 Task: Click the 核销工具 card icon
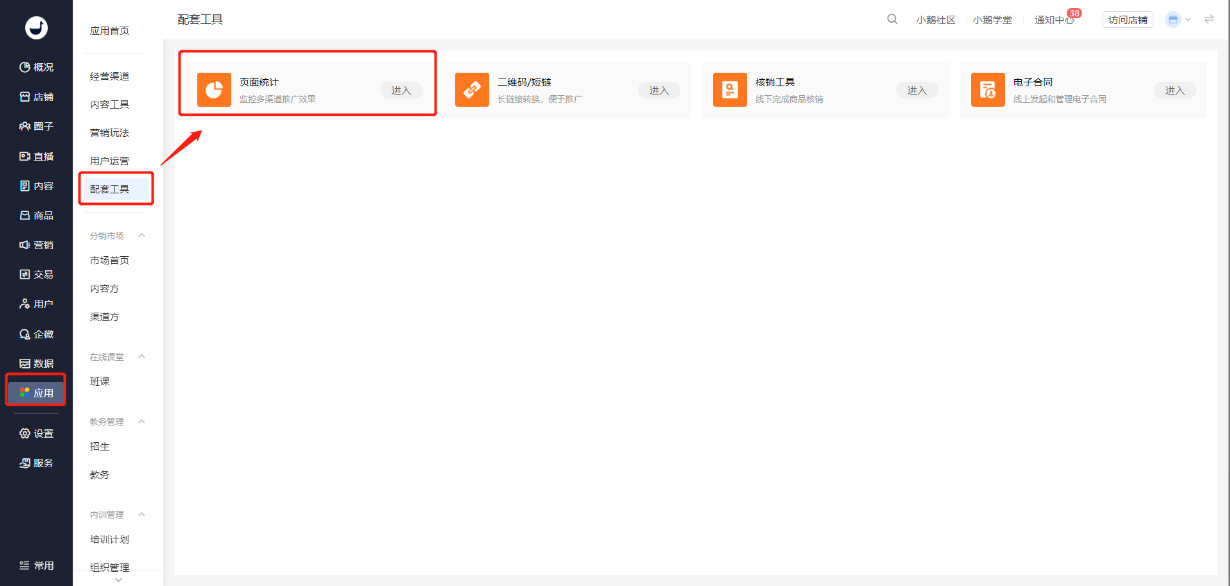729,89
